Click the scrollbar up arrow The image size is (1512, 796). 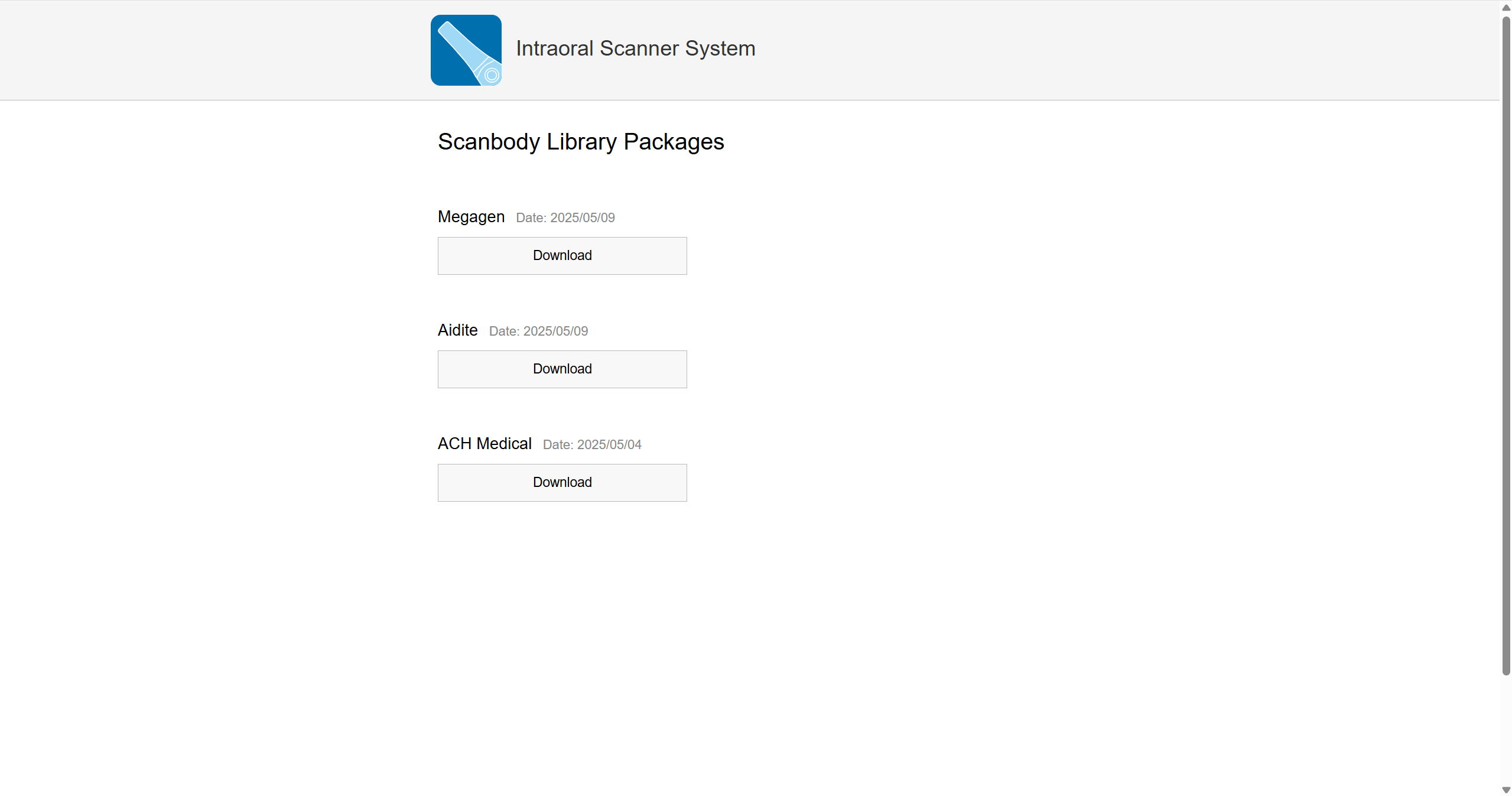tap(1506, 8)
